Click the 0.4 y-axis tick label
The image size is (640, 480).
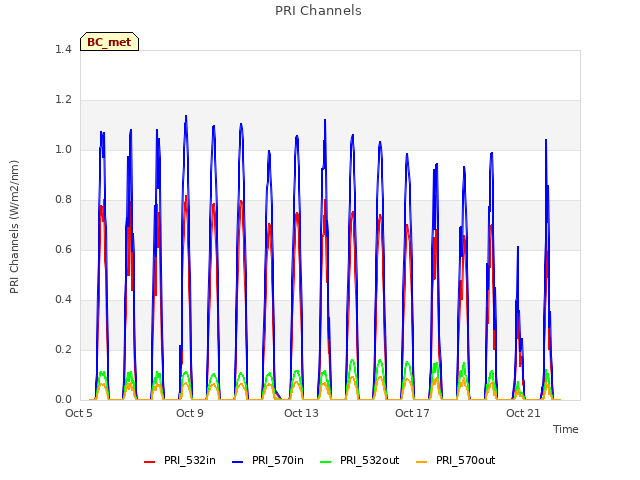coord(63,300)
